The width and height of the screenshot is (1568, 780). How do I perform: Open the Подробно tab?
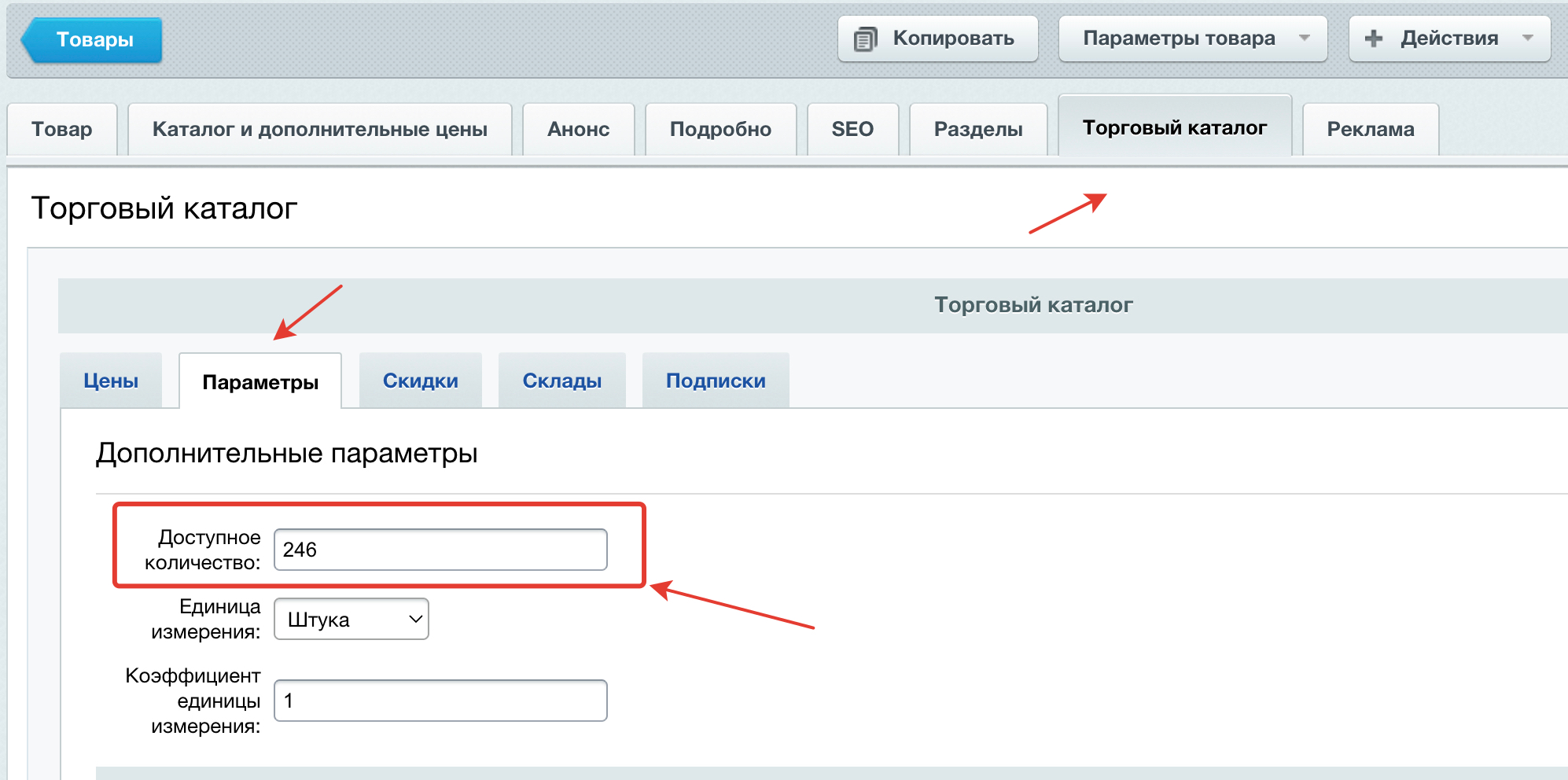tap(721, 129)
